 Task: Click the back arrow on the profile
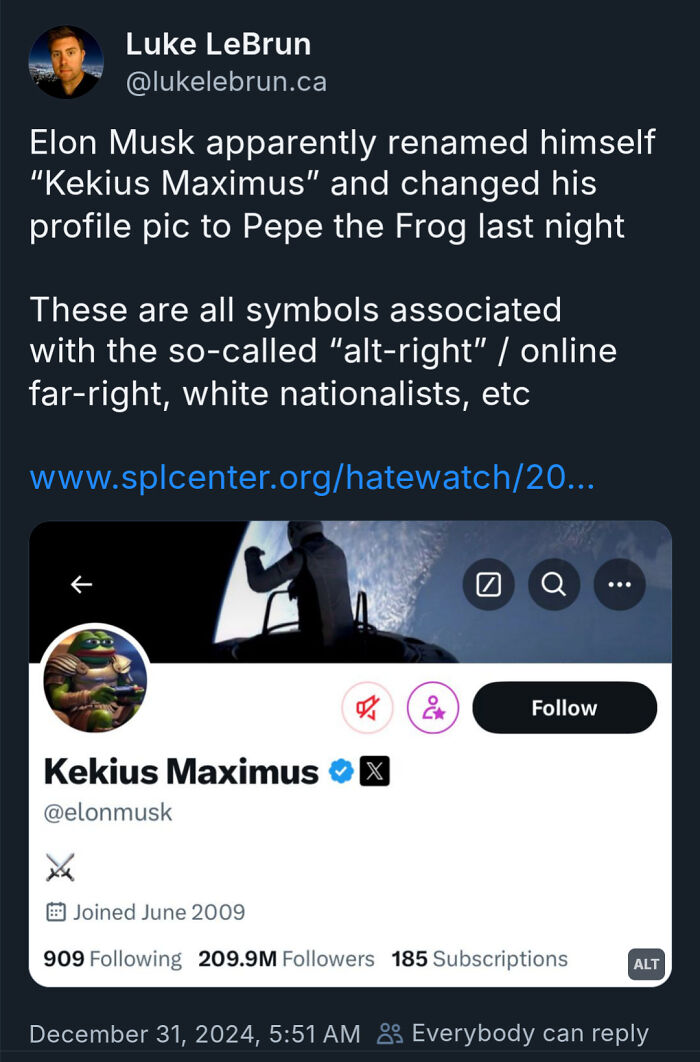pos(81,584)
